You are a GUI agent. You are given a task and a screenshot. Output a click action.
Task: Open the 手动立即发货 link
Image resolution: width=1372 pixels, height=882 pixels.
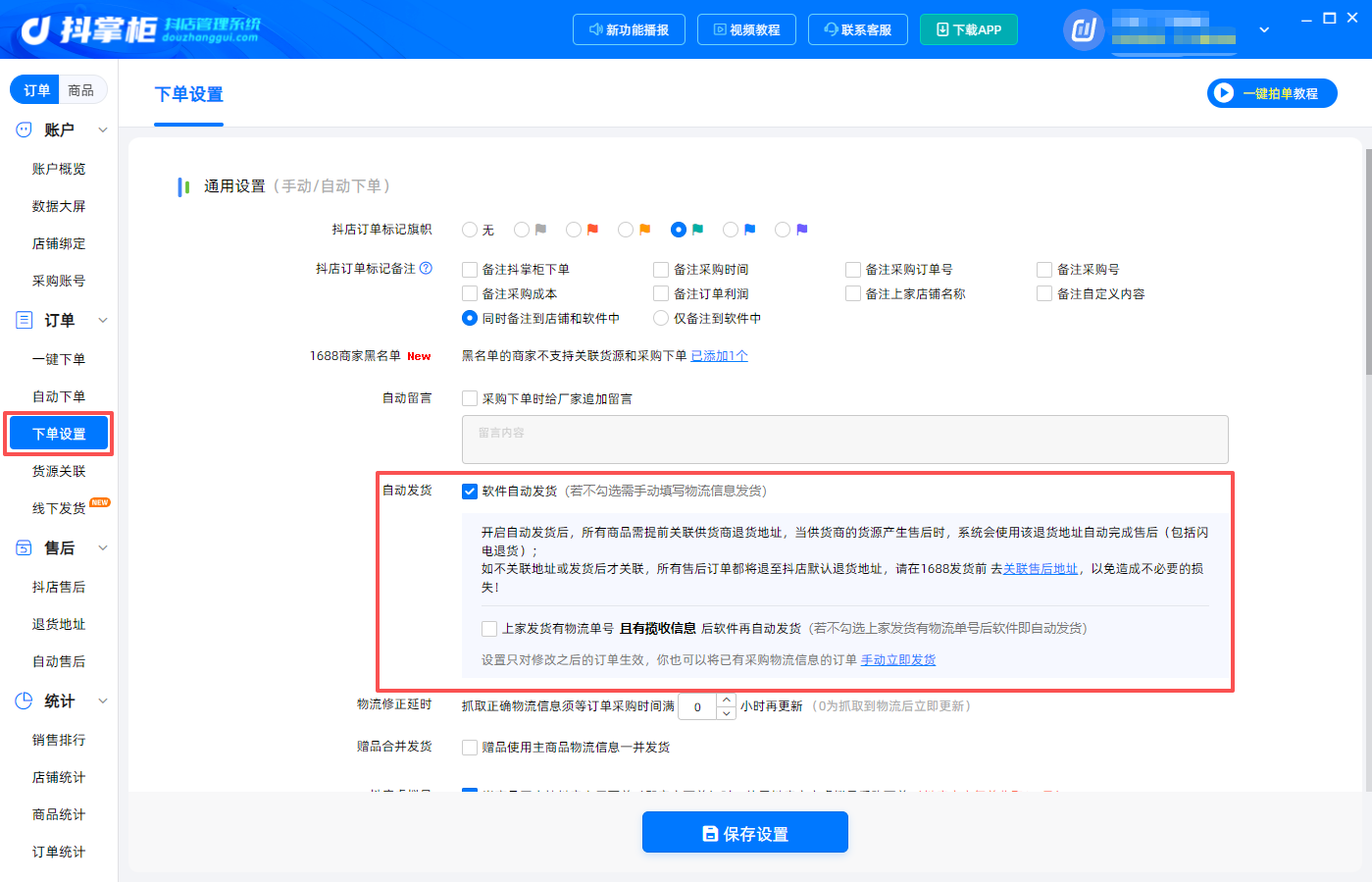click(x=898, y=660)
